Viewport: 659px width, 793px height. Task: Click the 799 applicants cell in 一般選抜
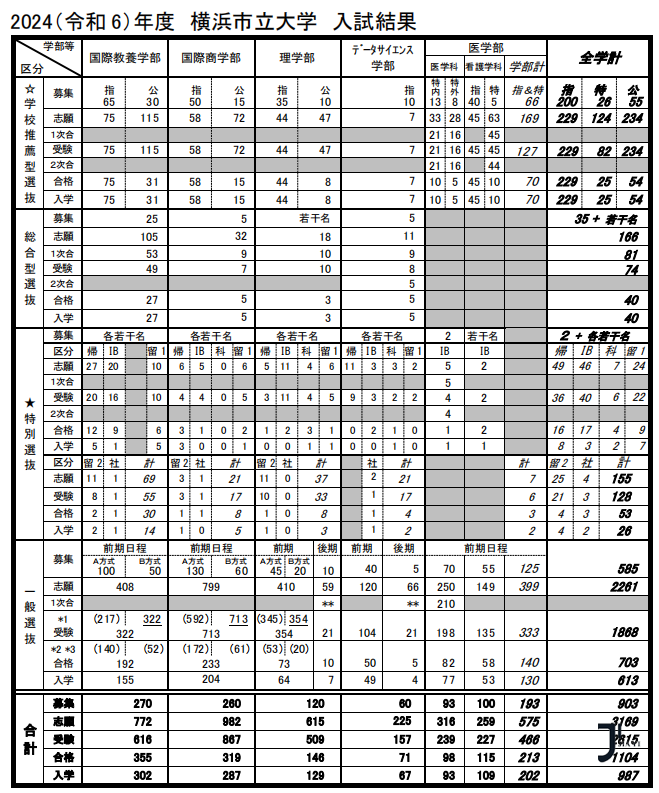coord(211,587)
